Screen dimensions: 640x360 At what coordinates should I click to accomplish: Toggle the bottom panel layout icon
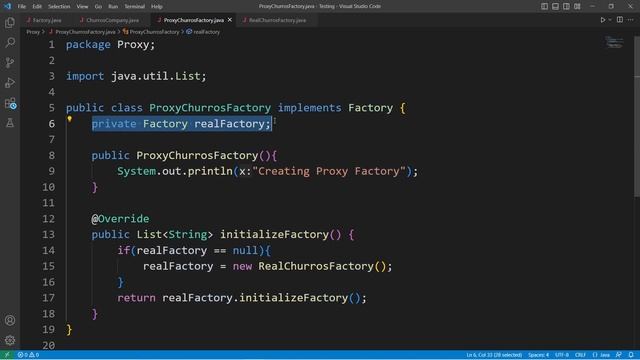[x=556, y=7]
